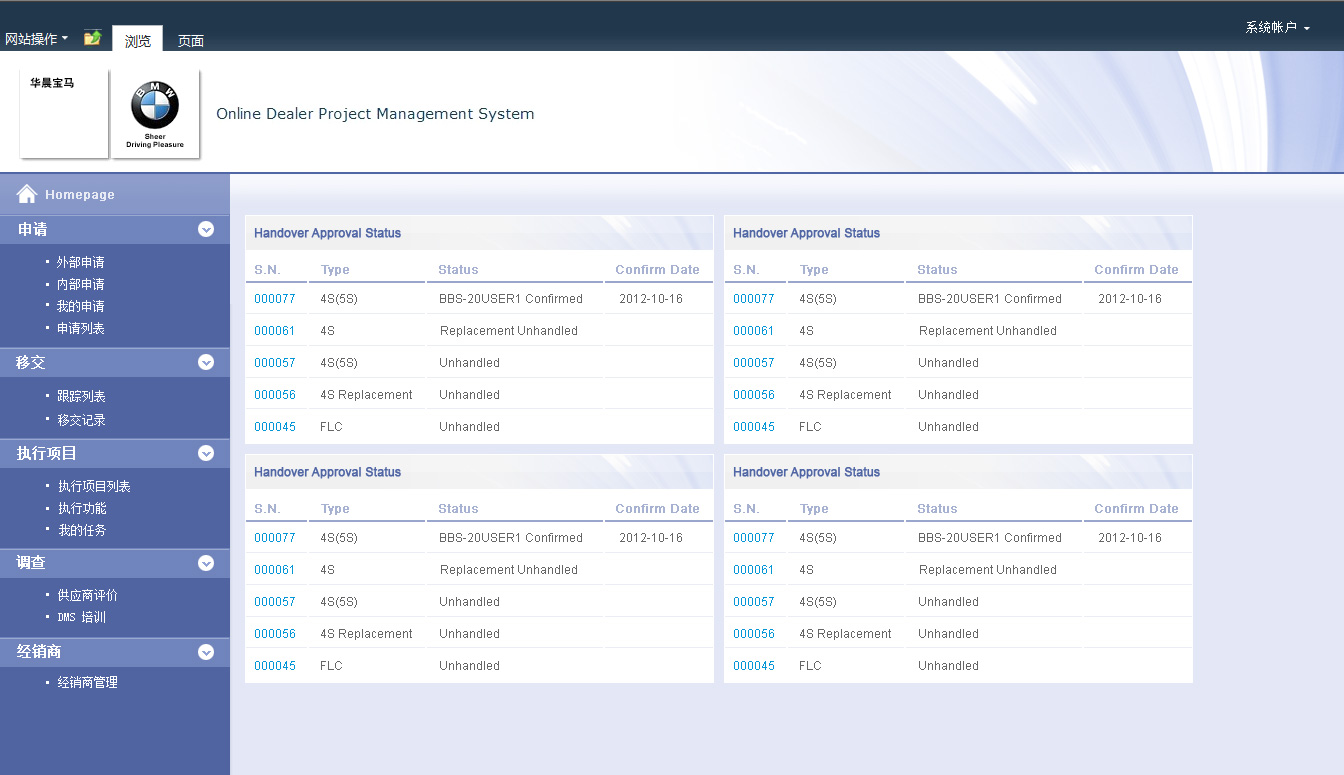Open 外部申请 in the sidebar

tap(80, 262)
